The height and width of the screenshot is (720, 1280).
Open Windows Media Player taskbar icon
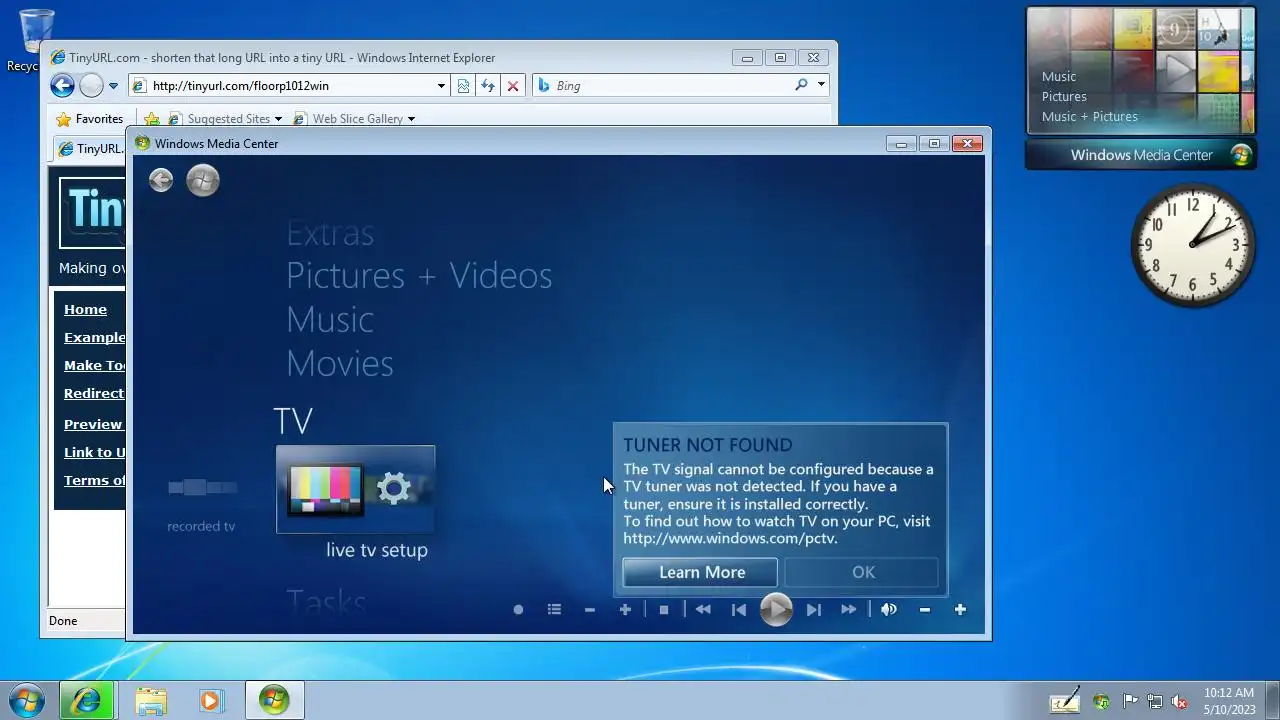point(211,700)
